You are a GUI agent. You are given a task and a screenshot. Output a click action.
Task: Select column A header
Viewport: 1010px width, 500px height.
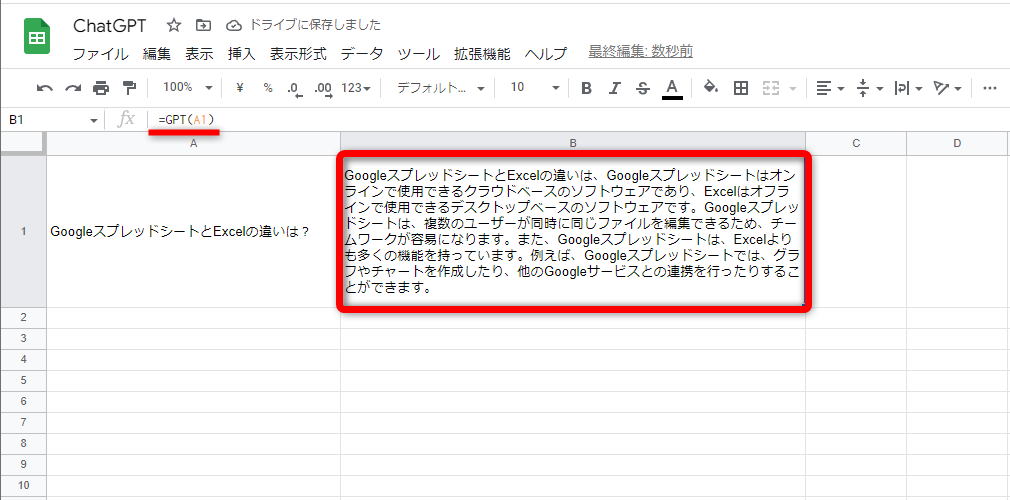(193, 143)
